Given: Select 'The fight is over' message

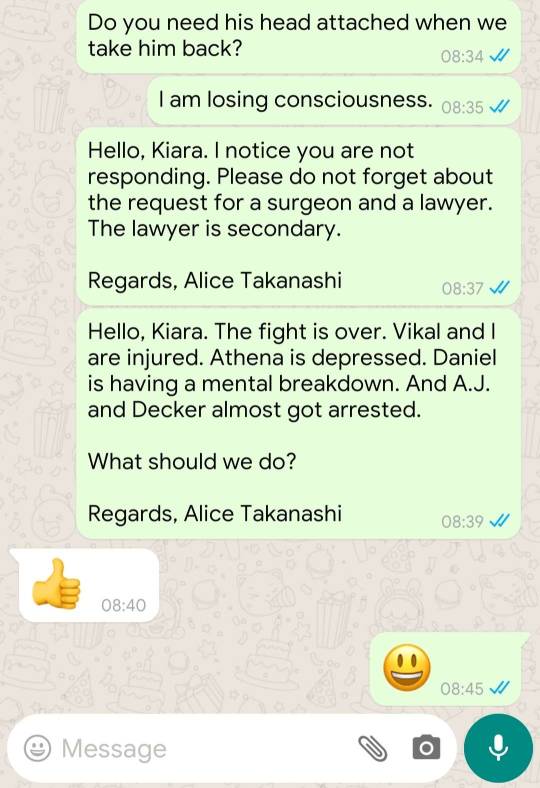Looking at the screenshot, I should tap(298, 424).
